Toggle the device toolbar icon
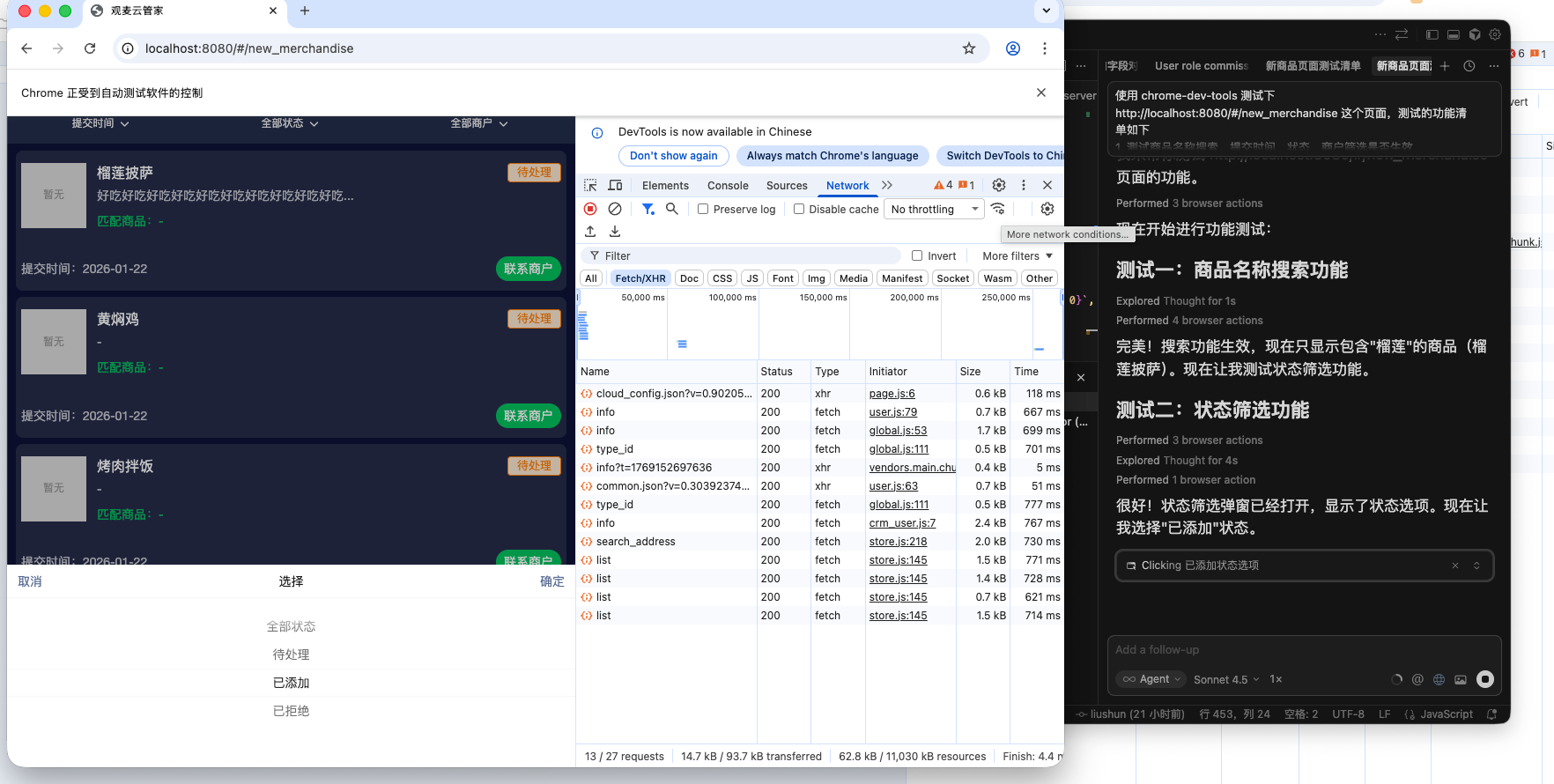The height and width of the screenshot is (784, 1554). point(615,185)
